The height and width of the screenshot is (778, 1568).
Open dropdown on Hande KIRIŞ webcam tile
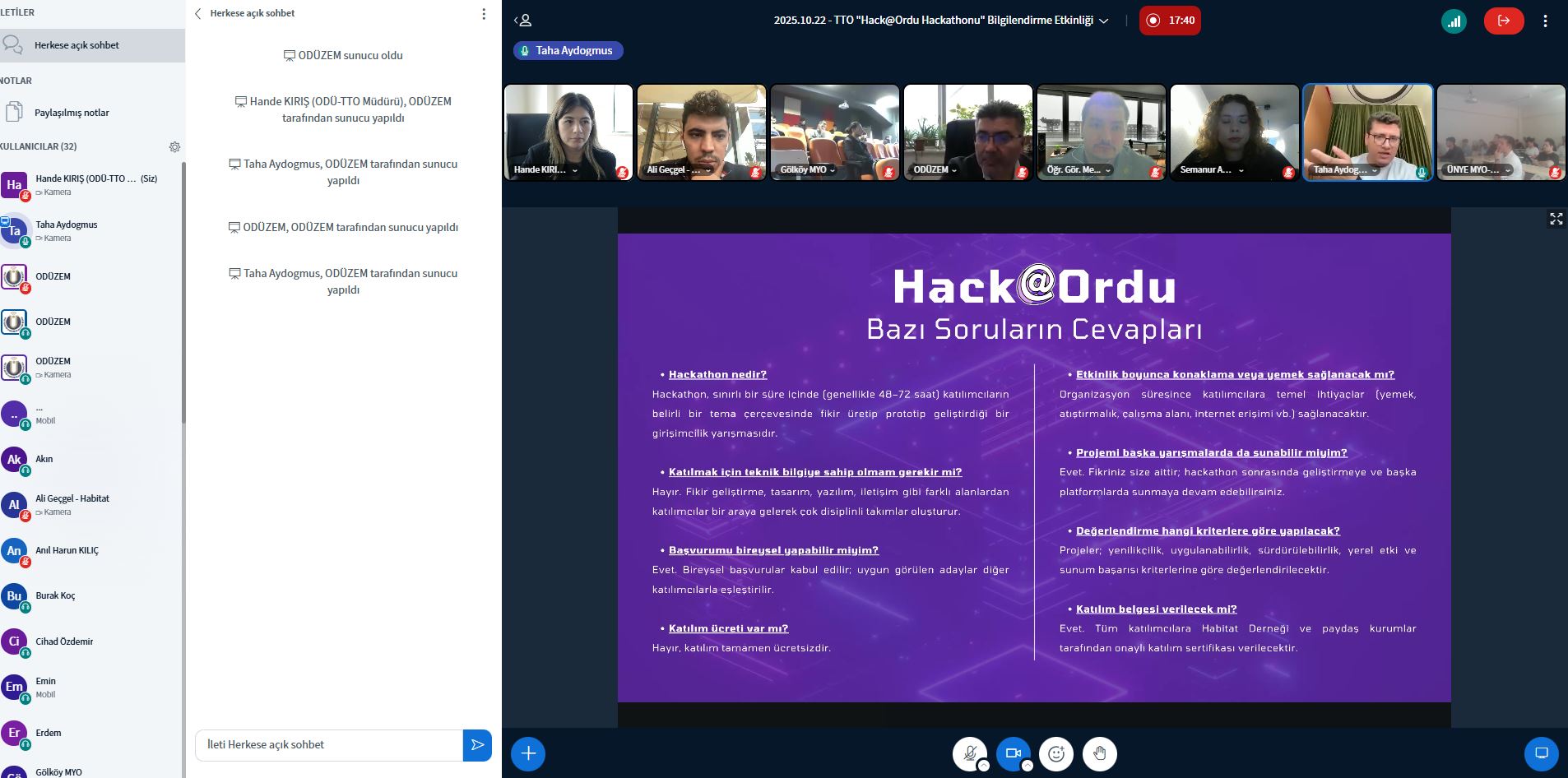(x=574, y=170)
